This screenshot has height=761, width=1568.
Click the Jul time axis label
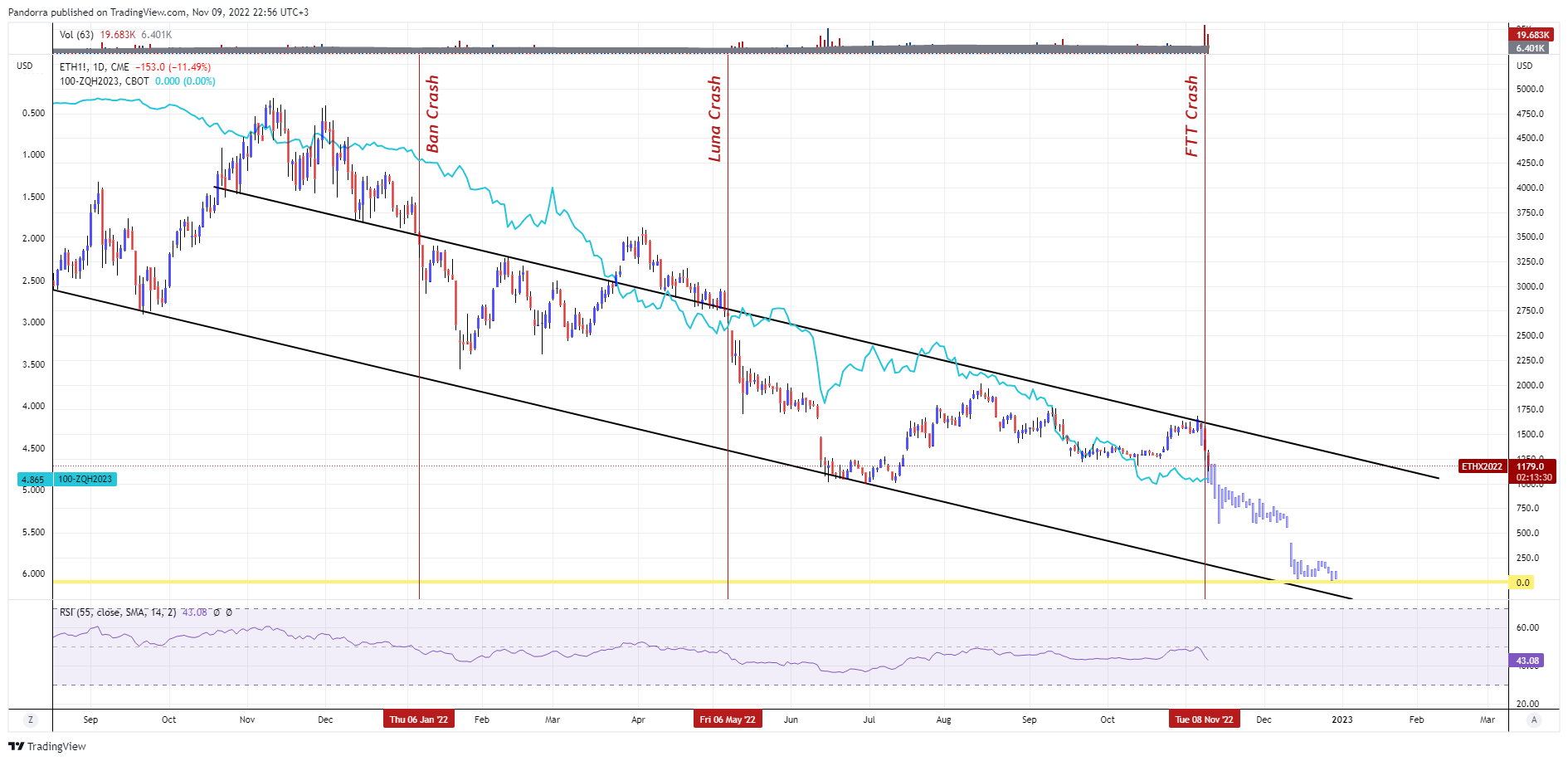point(869,720)
